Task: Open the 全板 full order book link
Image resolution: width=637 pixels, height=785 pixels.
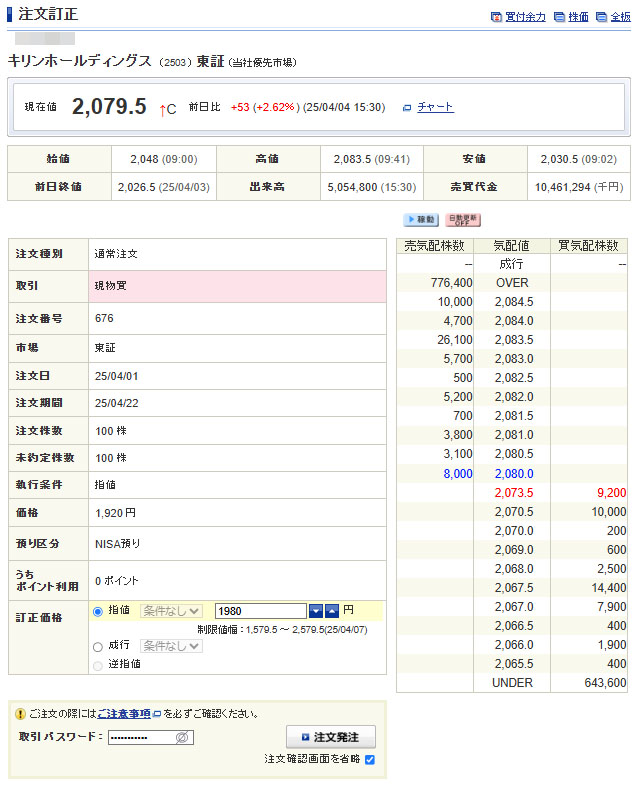Action: [620, 17]
